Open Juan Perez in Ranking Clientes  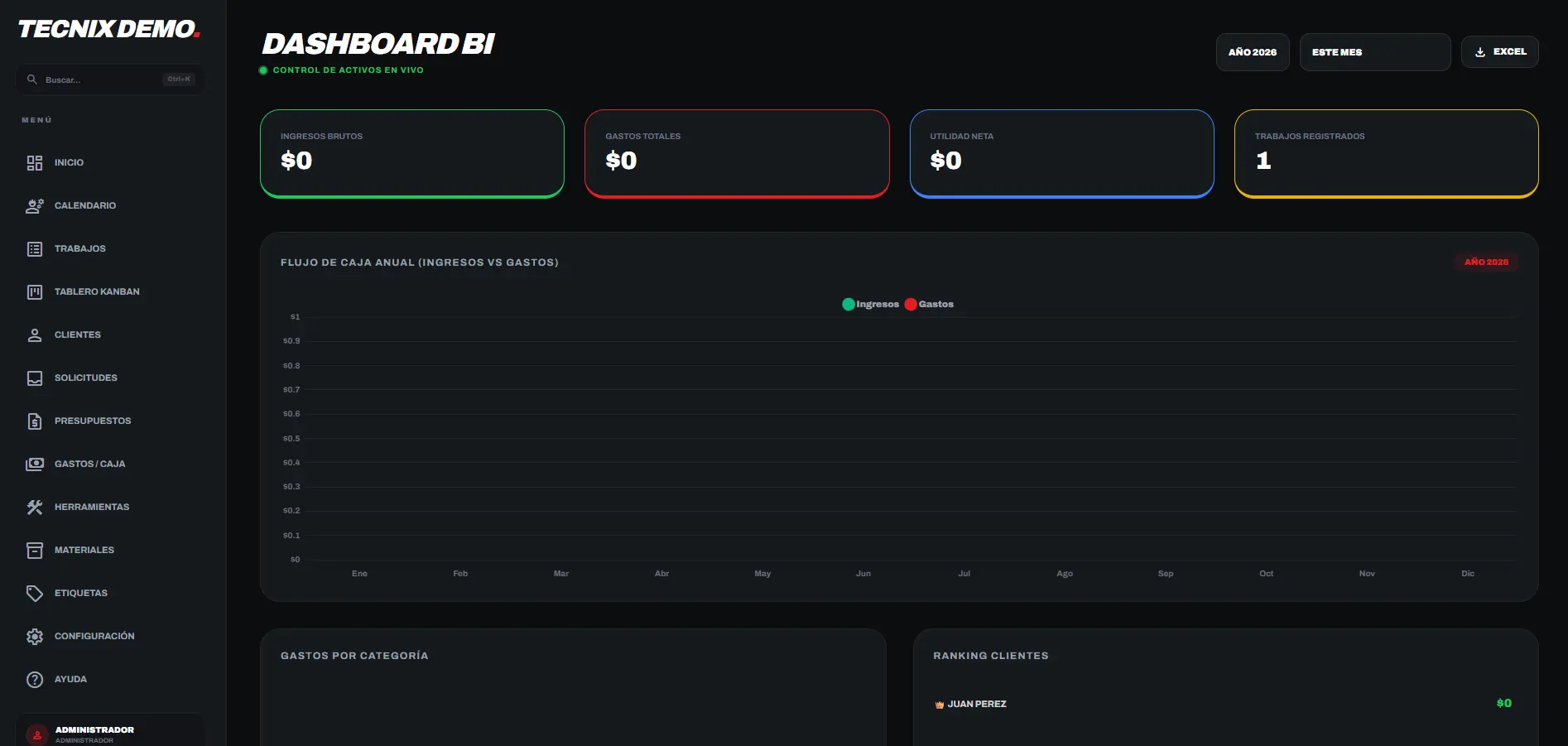click(x=977, y=705)
